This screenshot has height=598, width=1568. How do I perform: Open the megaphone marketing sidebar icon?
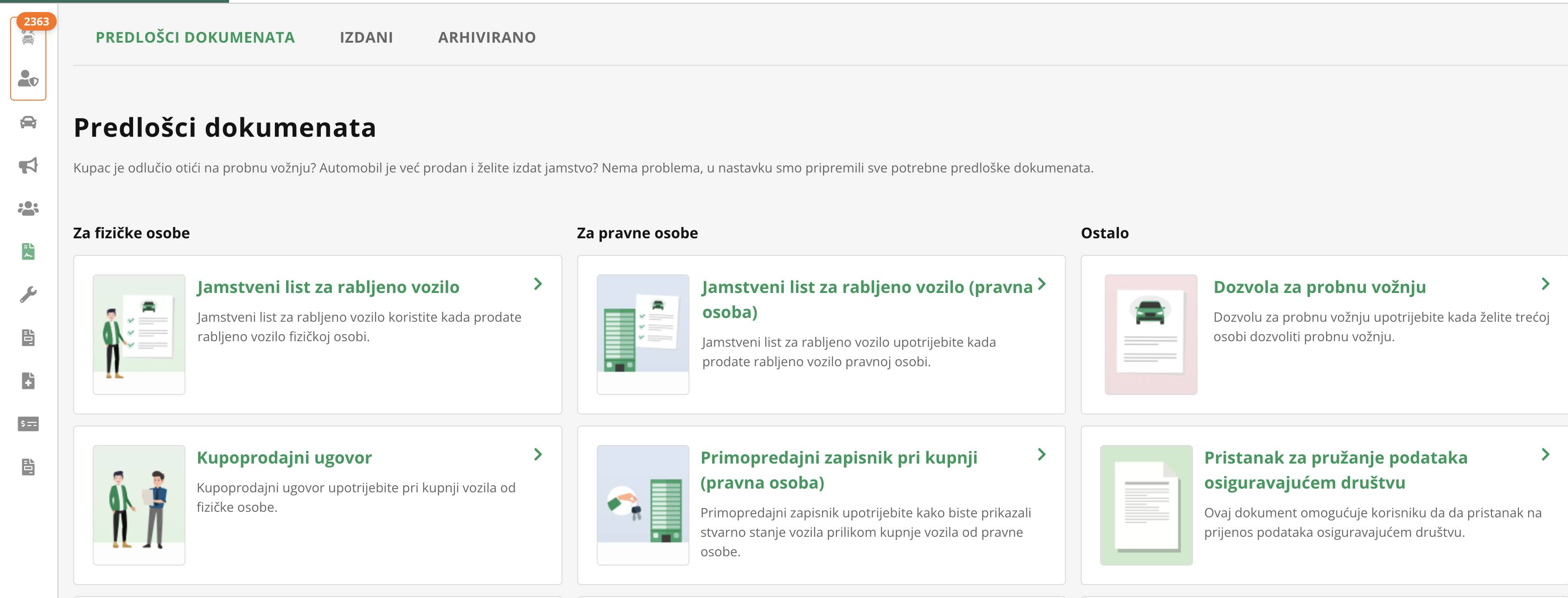click(x=28, y=165)
